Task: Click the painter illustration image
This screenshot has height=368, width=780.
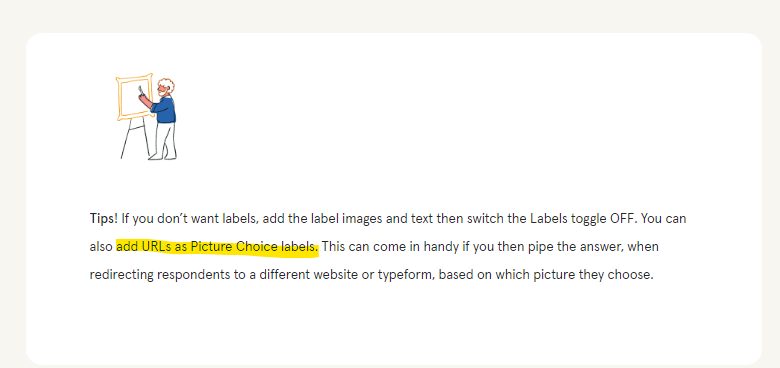Action: (x=147, y=117)
